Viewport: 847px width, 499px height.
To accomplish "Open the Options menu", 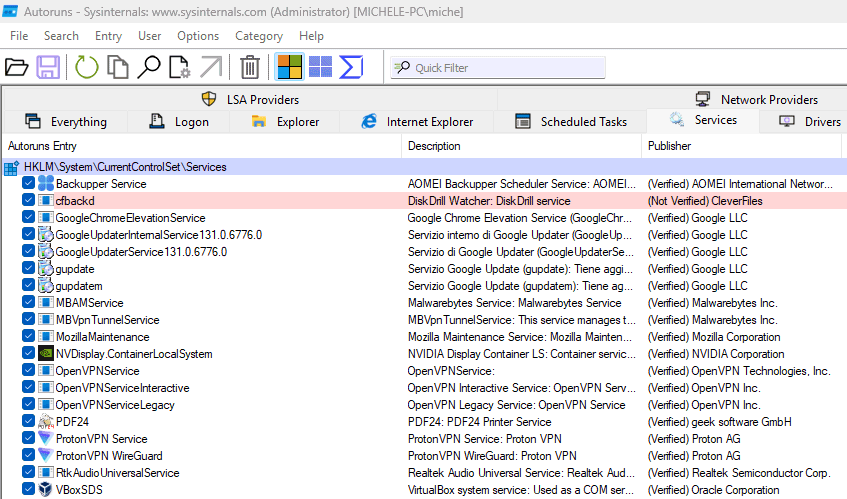I will tap(198, 36).
